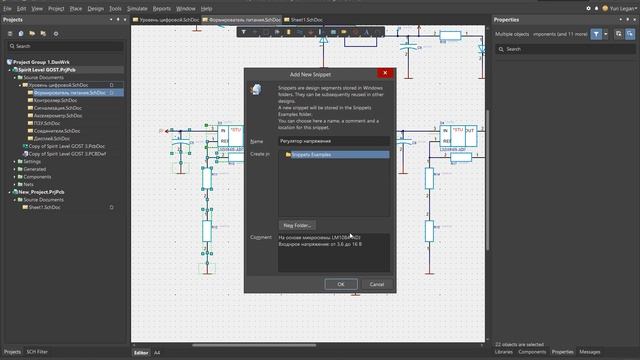Click the vertical scrollbar of schematic editor
The width and height of the screenshot is (640, 360).
487,180
